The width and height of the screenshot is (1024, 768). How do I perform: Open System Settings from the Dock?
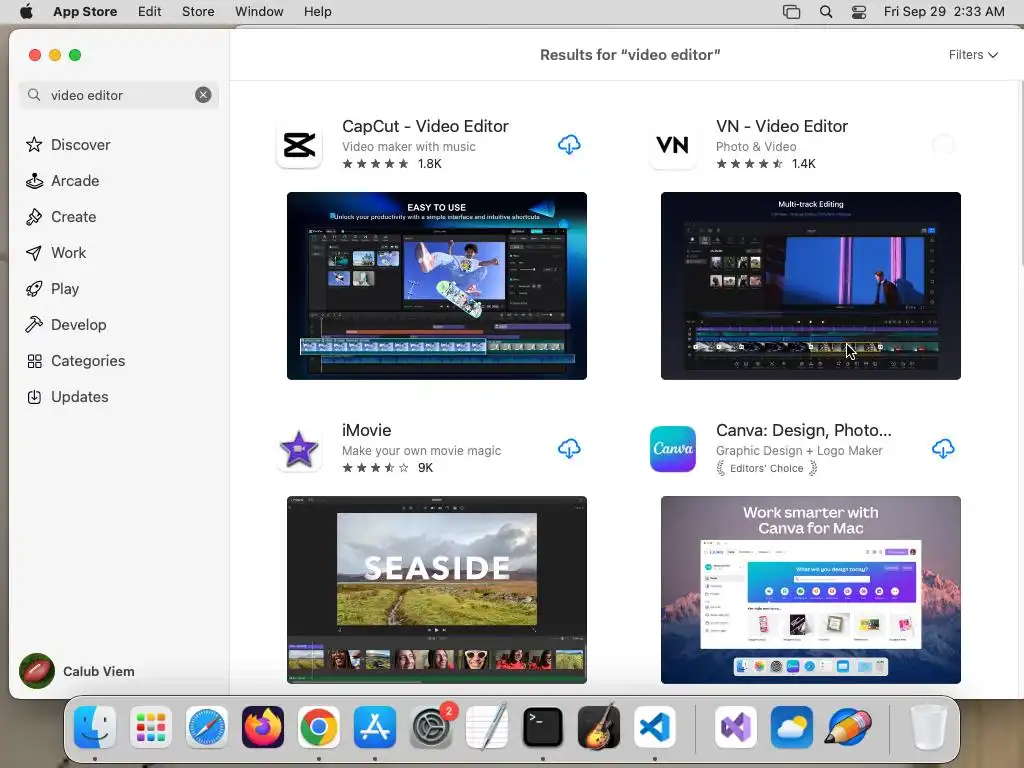pos(431,727)
